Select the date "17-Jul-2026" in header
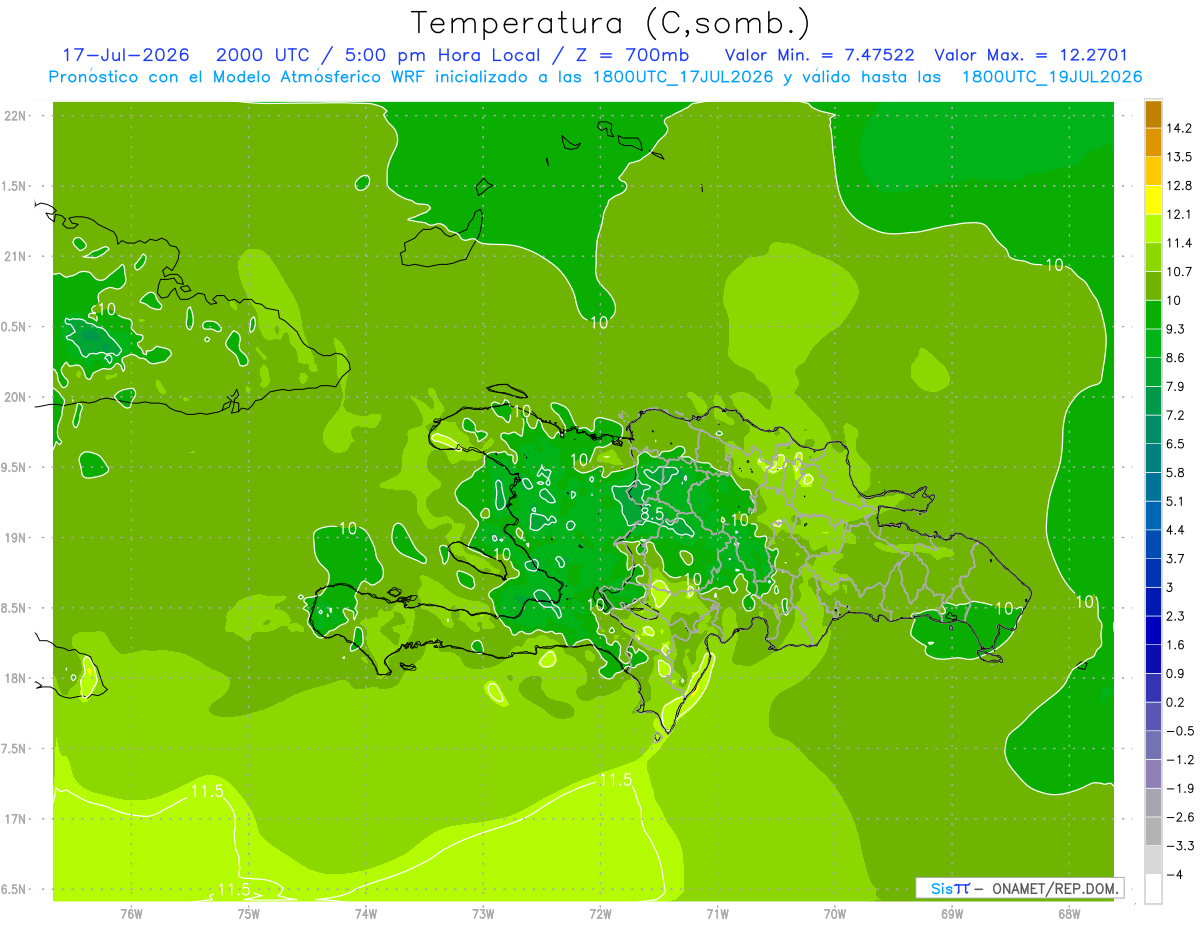The height and width of the screenshot is (927, 1200). click(126, 55)
